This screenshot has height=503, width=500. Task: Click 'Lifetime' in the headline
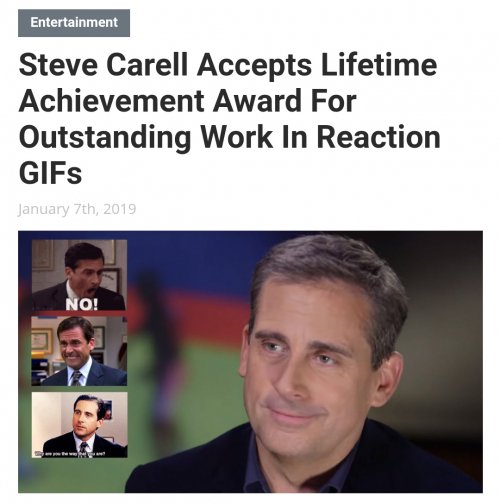(x=379, y=65)
